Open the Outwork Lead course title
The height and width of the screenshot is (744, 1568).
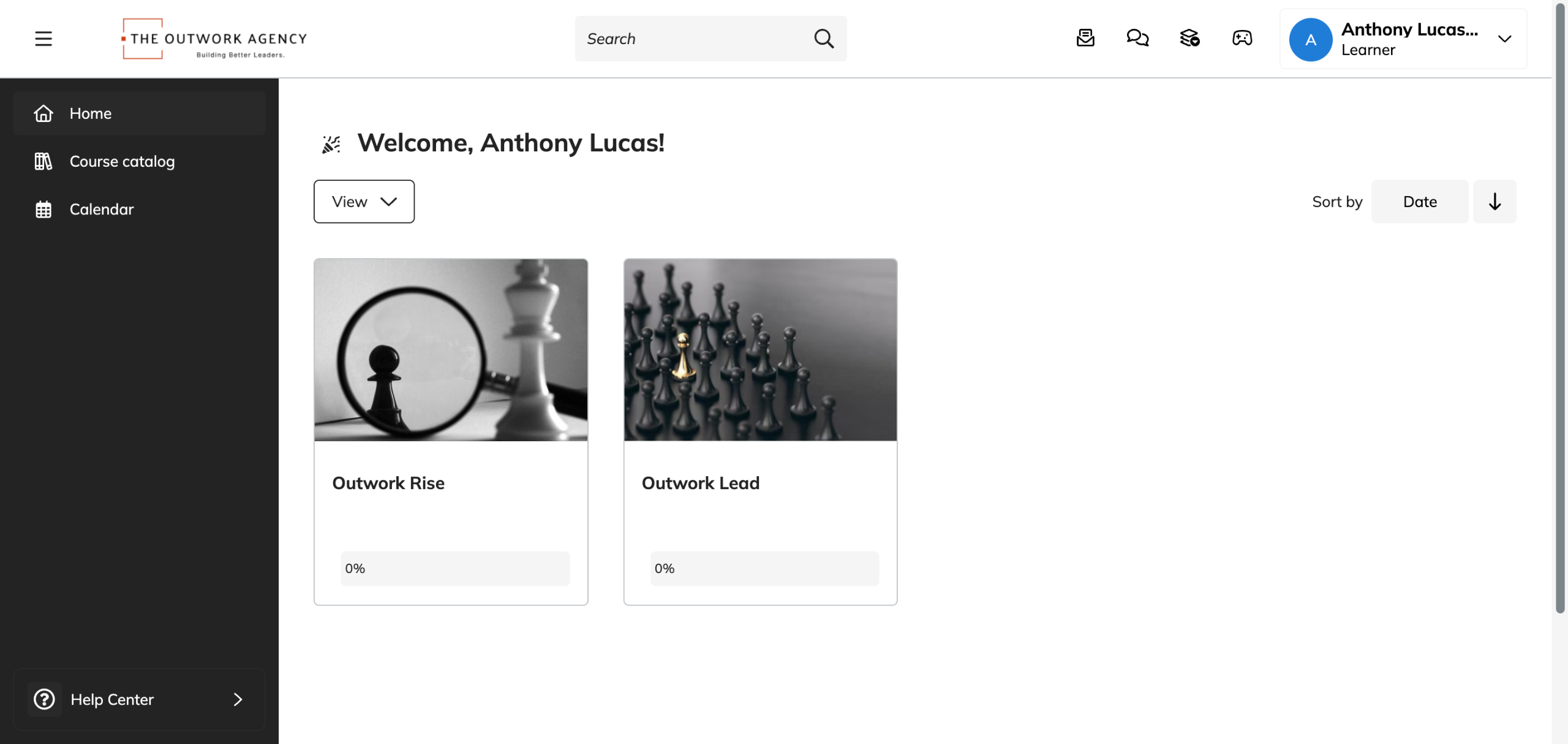point(700,483)
